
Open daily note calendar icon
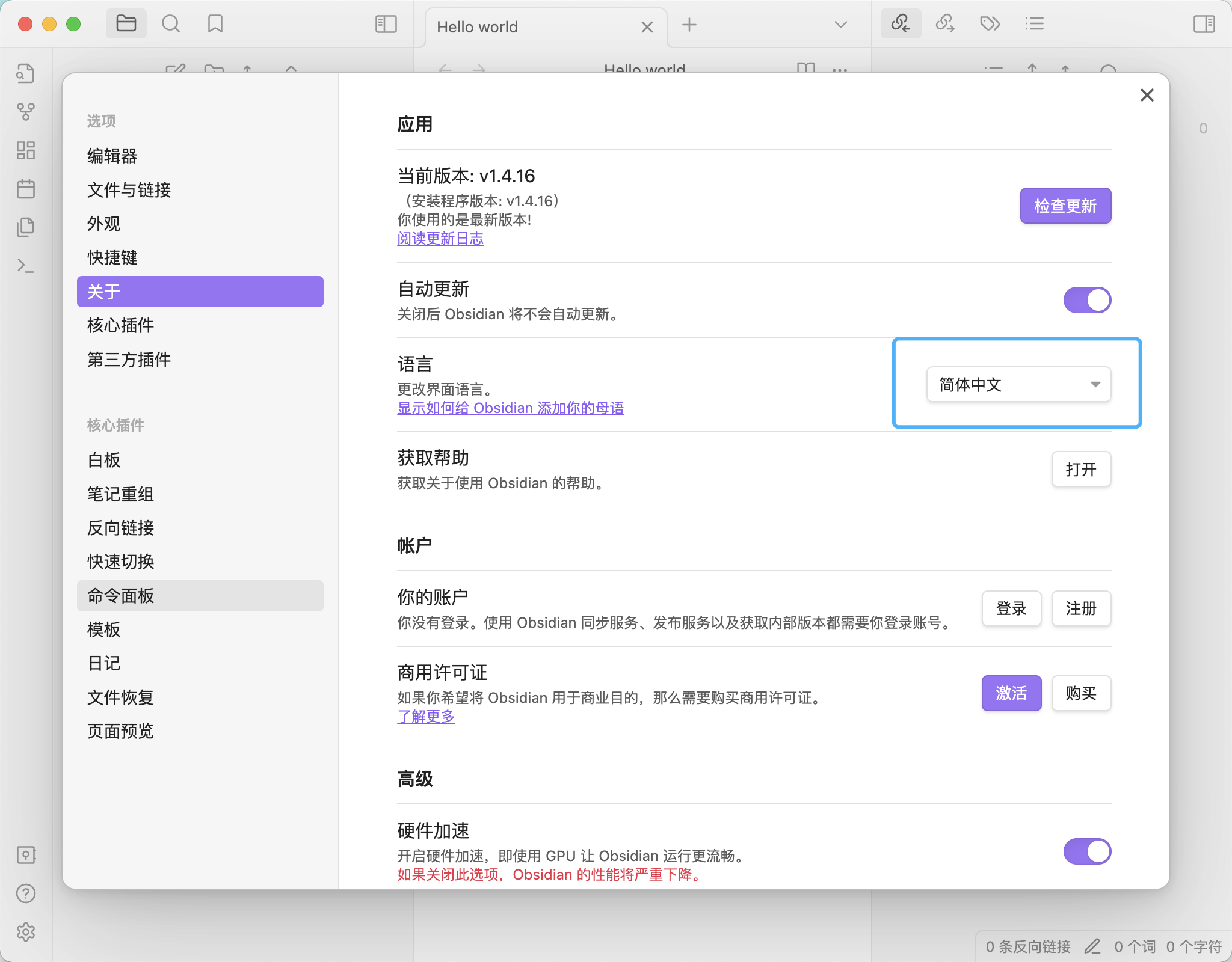coord(25,189)
